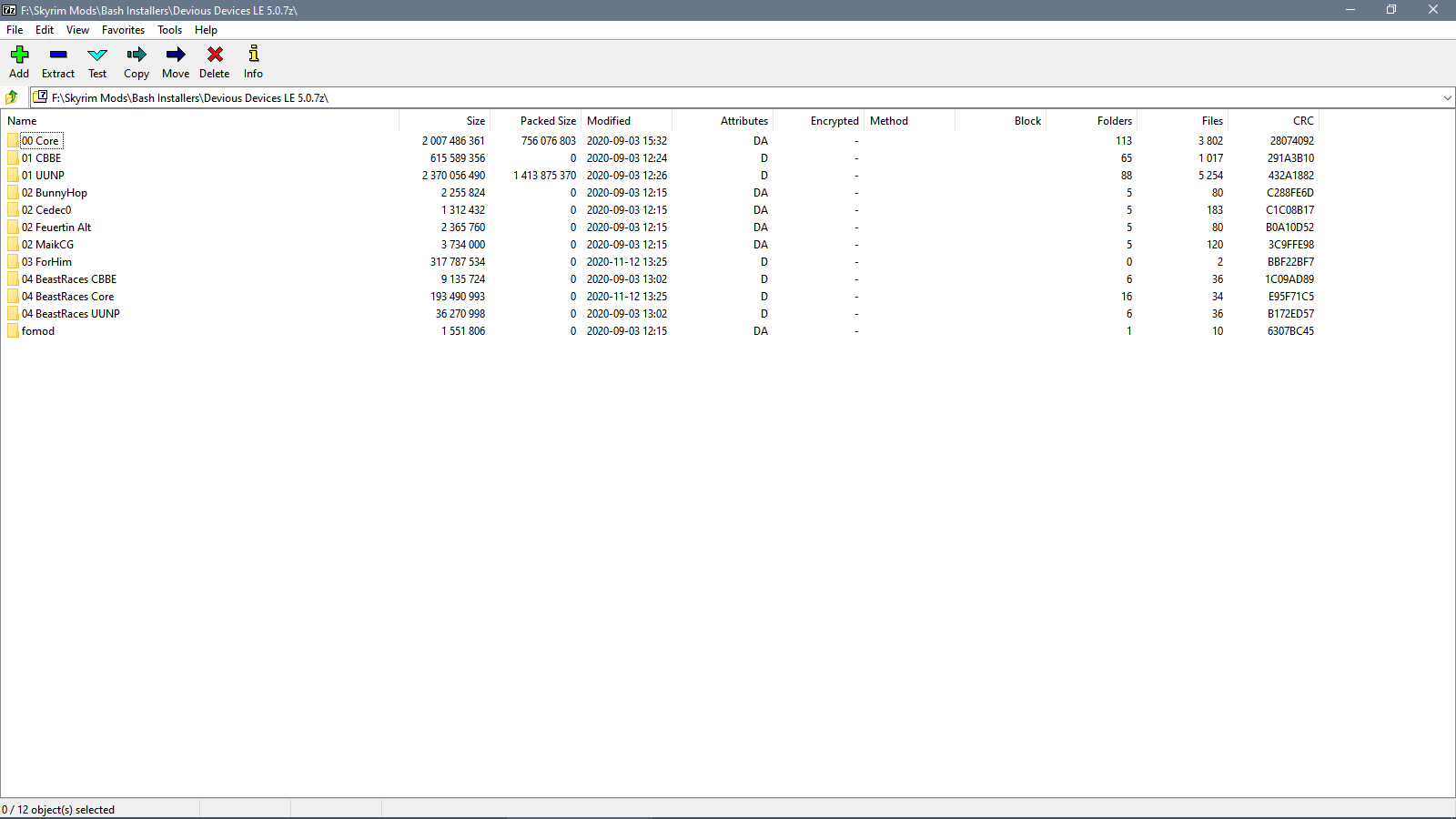Open the Help menu
Viewport: 1456px width, 819px height.
[x=206, y=30]
